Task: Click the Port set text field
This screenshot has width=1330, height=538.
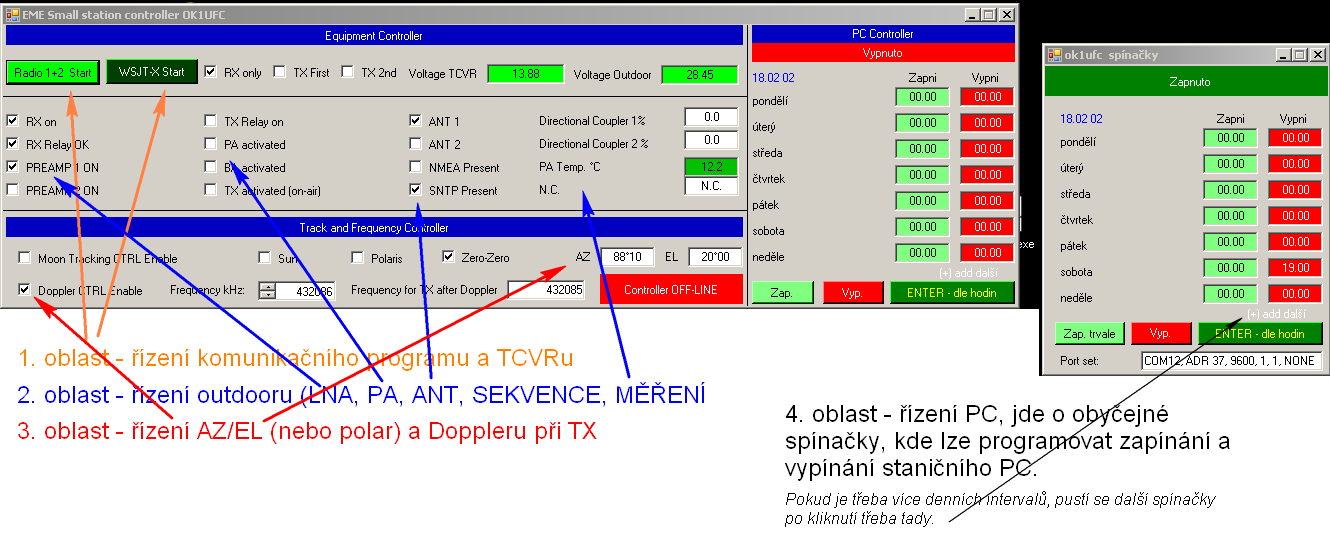Action: click(1232, 361)
